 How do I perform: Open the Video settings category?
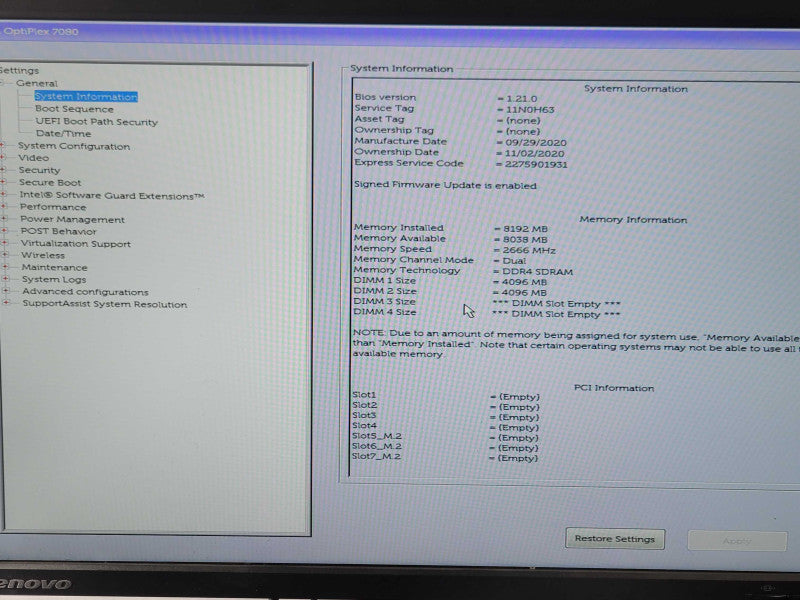34,158
